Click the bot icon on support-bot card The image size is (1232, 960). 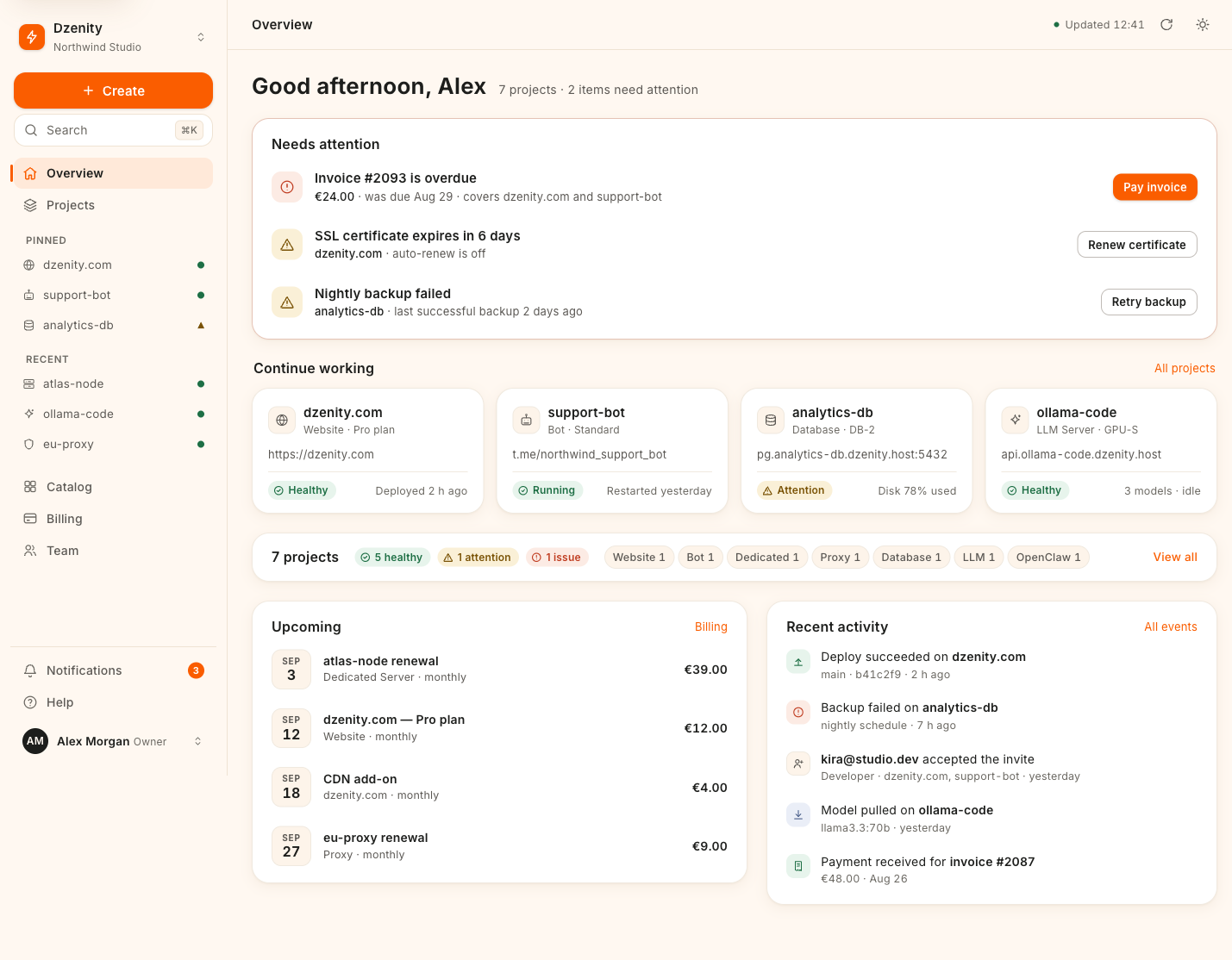(x=526, y=421)
